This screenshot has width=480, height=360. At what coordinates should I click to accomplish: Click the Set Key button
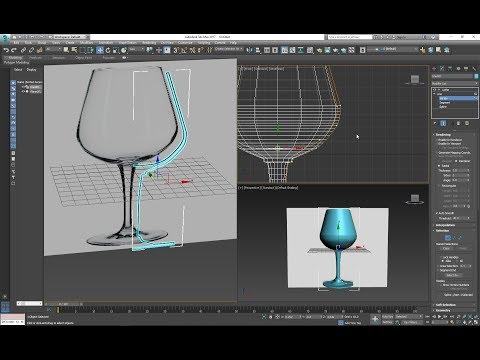(x=387, y=322)
